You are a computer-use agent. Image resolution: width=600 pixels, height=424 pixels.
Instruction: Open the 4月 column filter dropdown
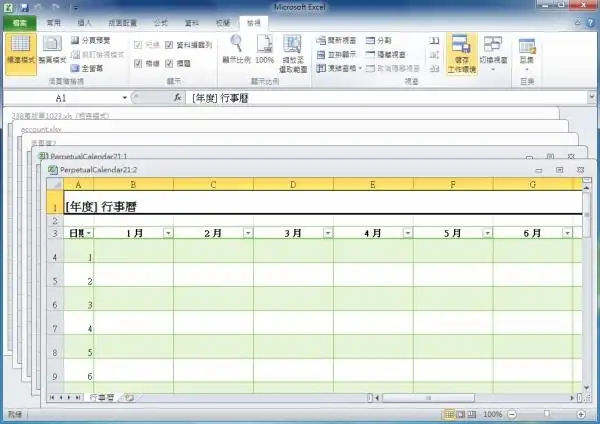tap(408, 233)
